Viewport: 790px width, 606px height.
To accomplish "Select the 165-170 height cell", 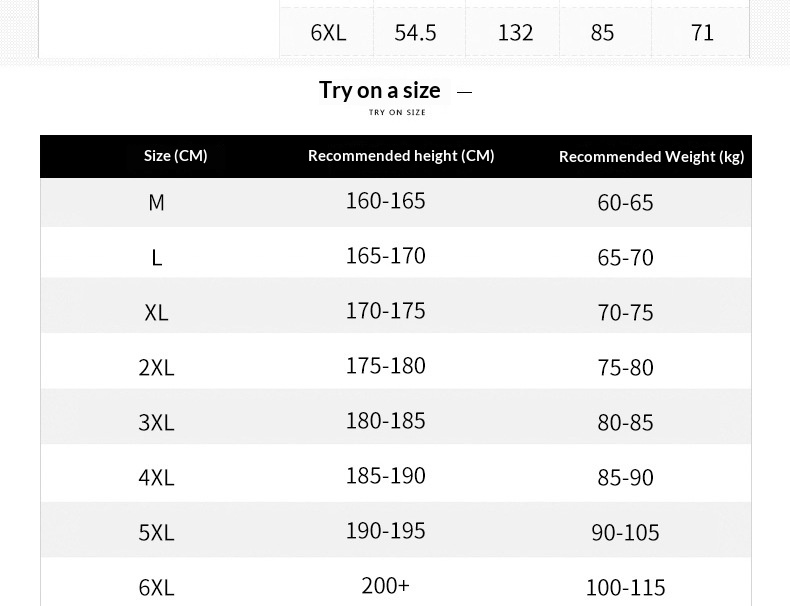I will 385,256.
